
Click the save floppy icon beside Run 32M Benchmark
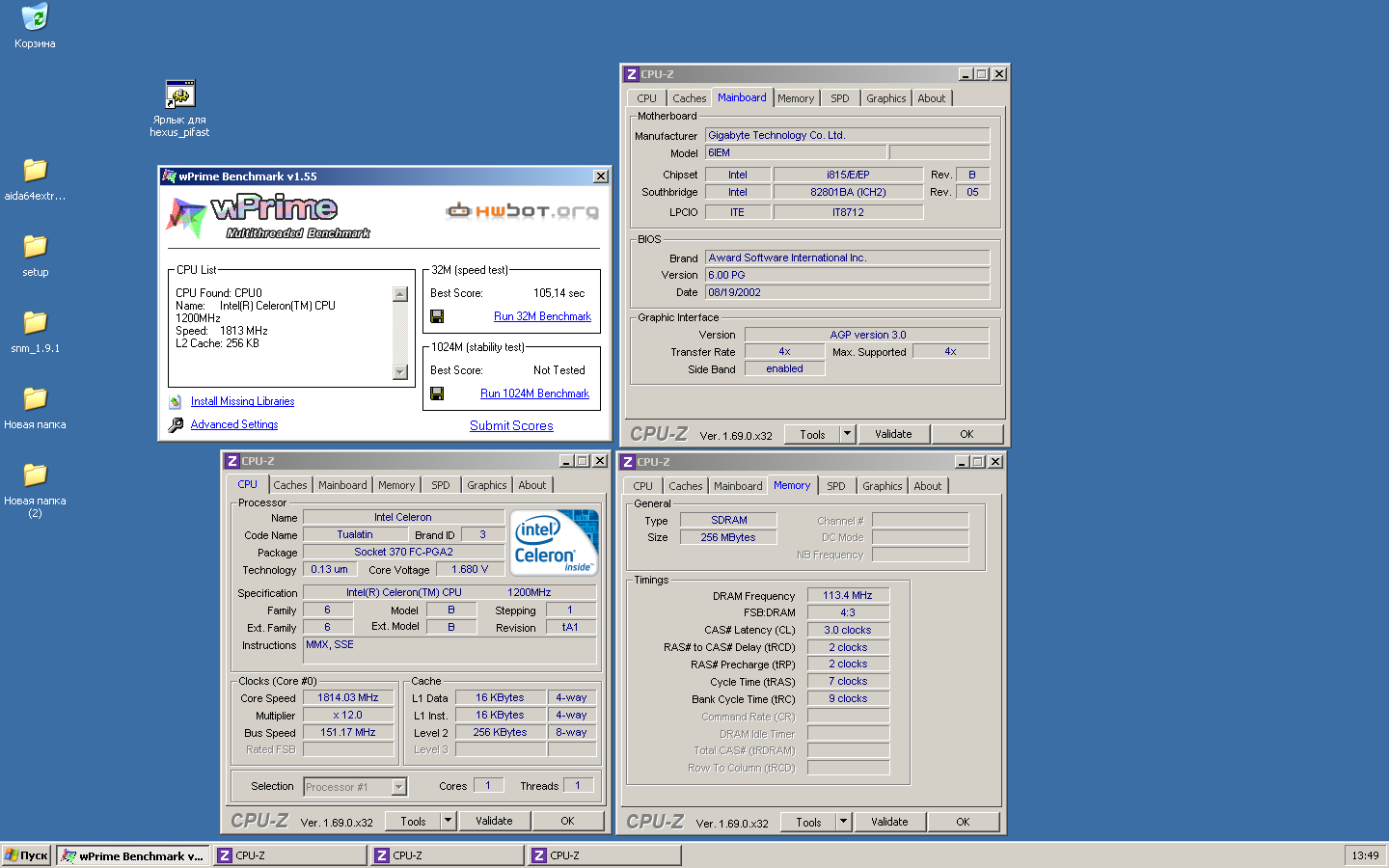coord(437,316)
